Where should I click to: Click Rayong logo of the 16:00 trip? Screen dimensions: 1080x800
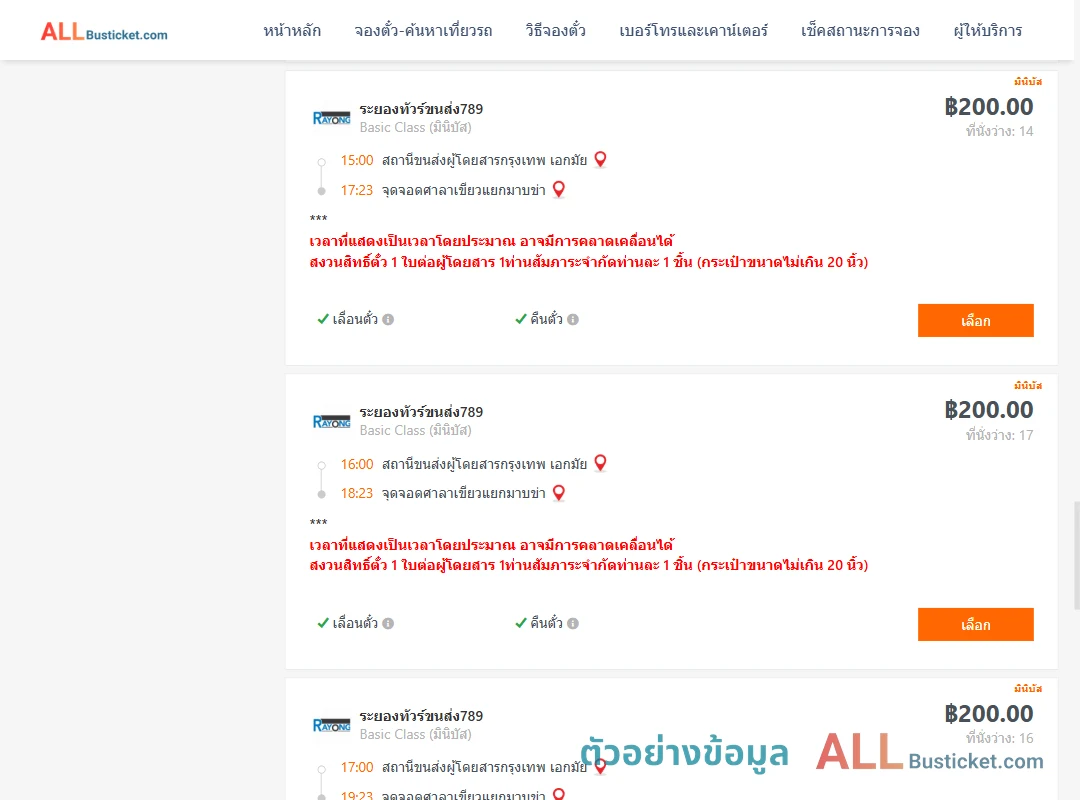pyautogui.click(x=331, y=421)
